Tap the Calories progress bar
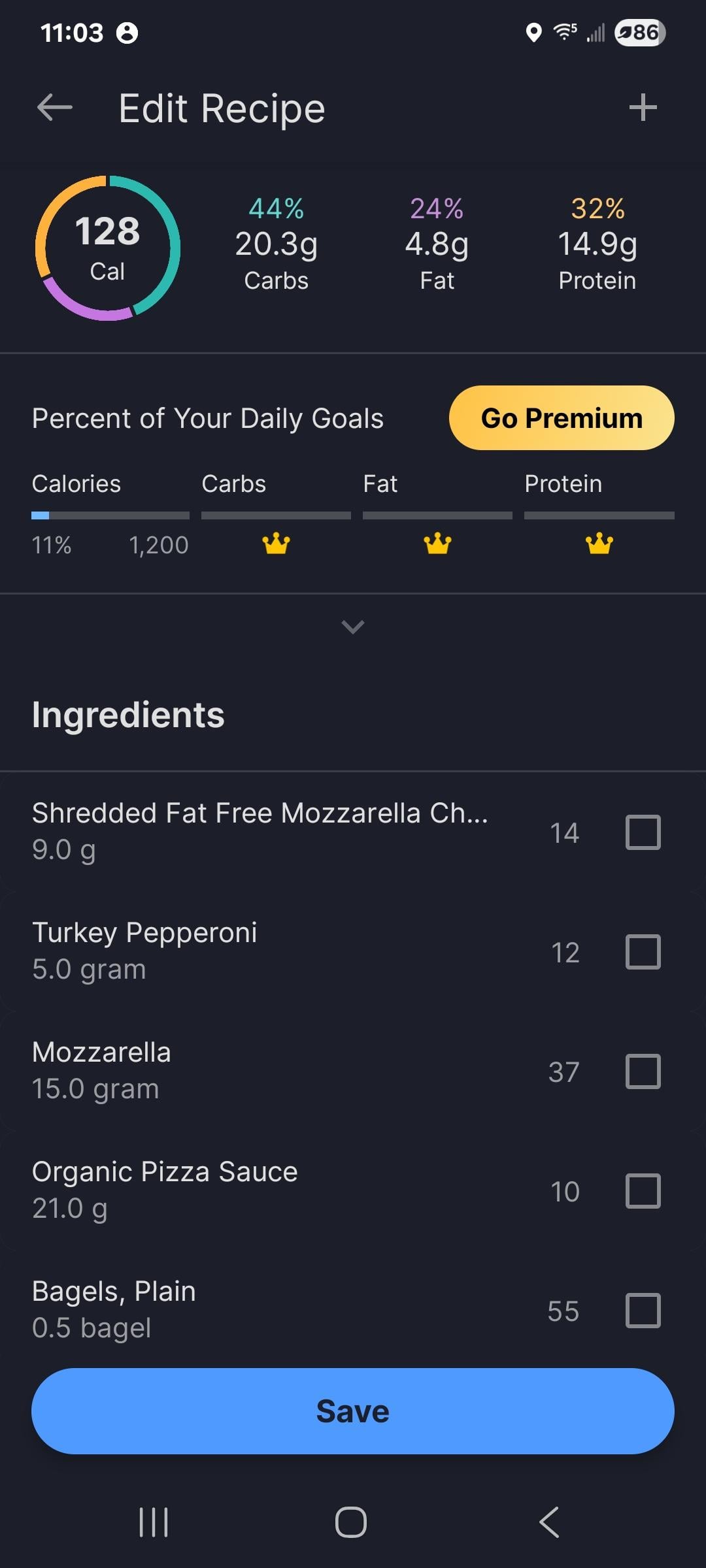The image size is (706, 1568). (x=110, y=515)
